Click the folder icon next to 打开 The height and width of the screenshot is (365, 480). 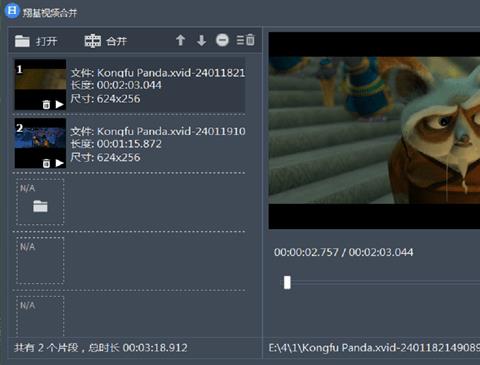click(x=22, y=41)
